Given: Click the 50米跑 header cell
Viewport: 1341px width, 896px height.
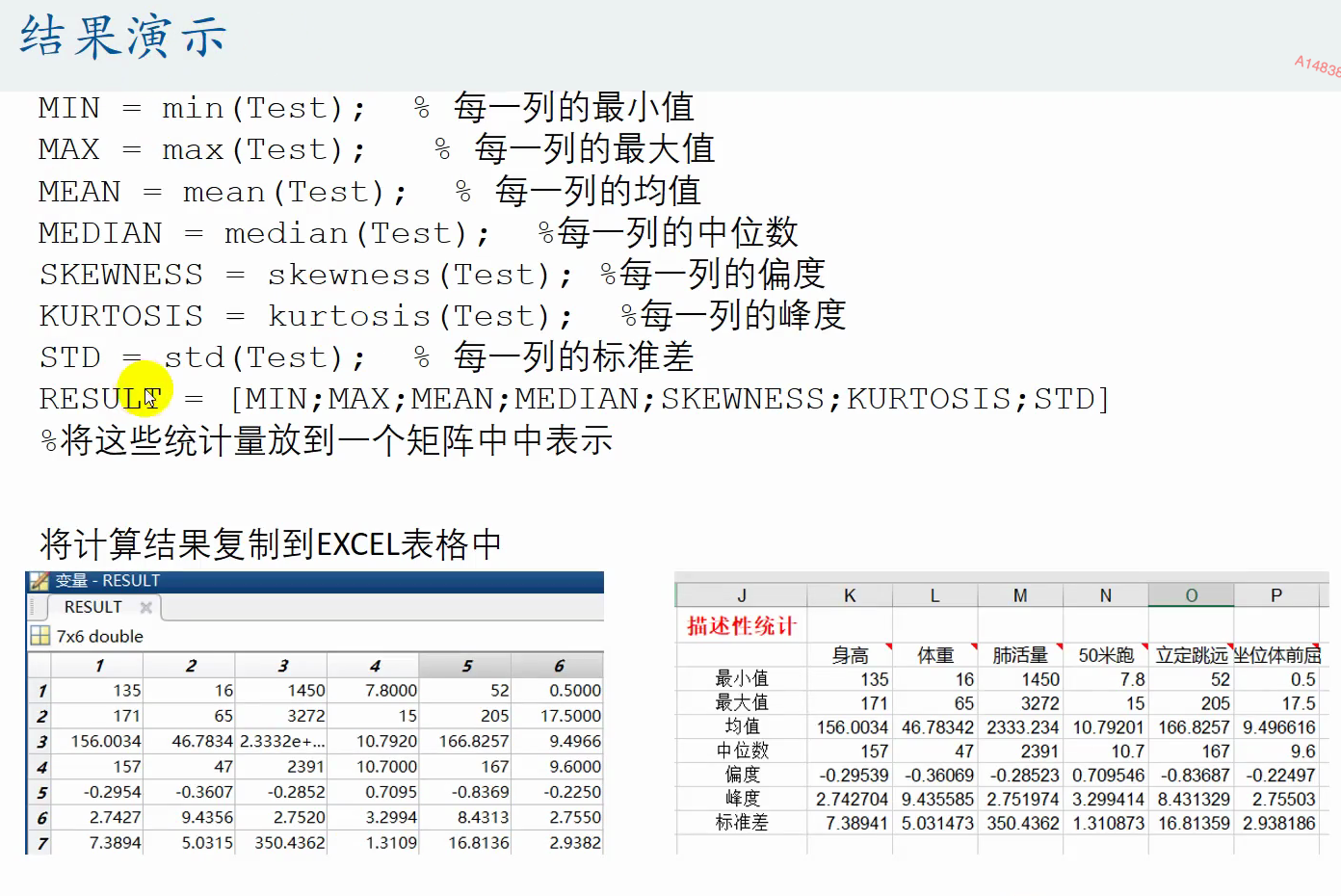Looking at the screenshot, I should pos(1106,655).
